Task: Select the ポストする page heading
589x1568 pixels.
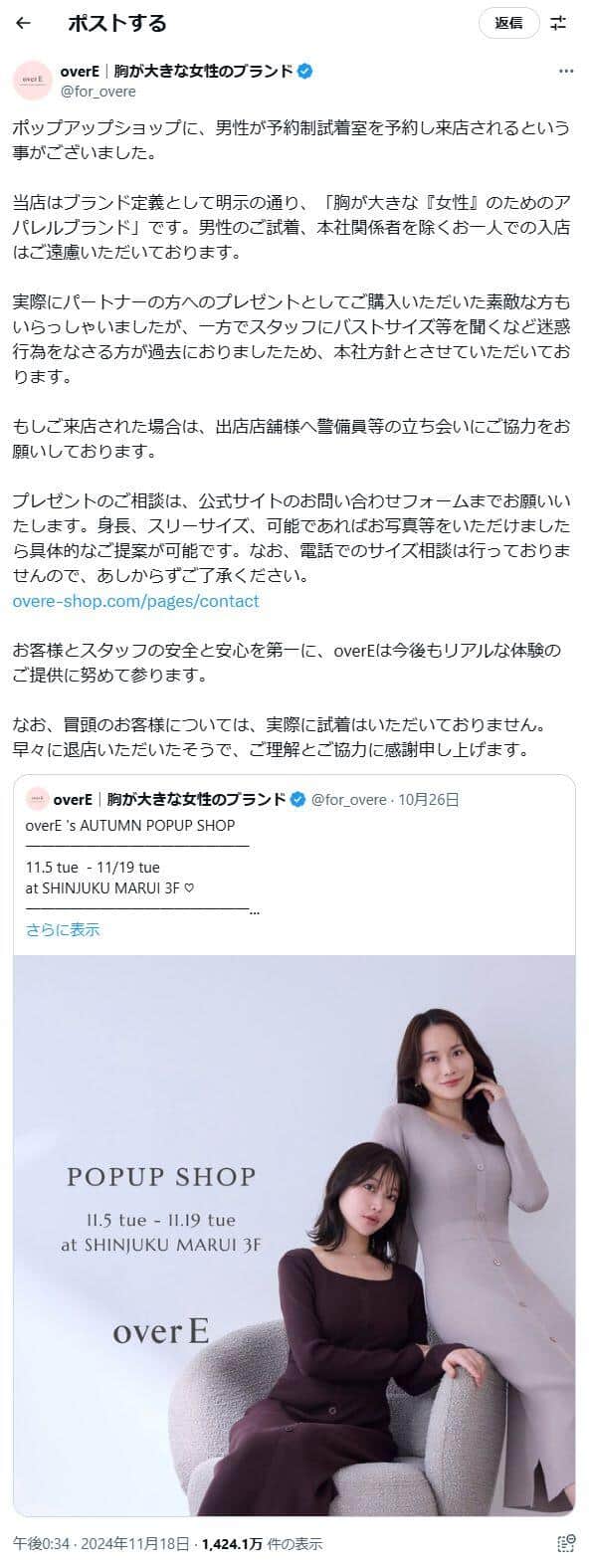Action: 117,23
